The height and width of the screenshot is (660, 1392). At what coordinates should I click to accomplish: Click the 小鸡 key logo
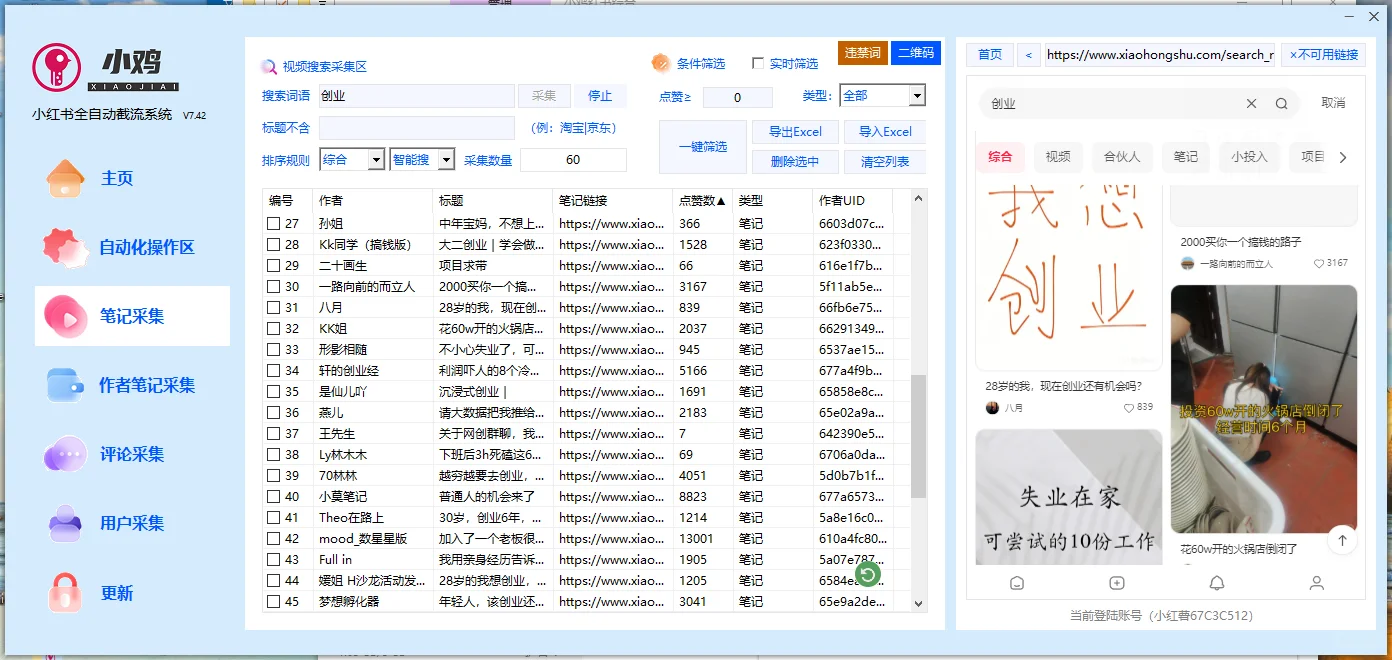[x=57, y=68]
